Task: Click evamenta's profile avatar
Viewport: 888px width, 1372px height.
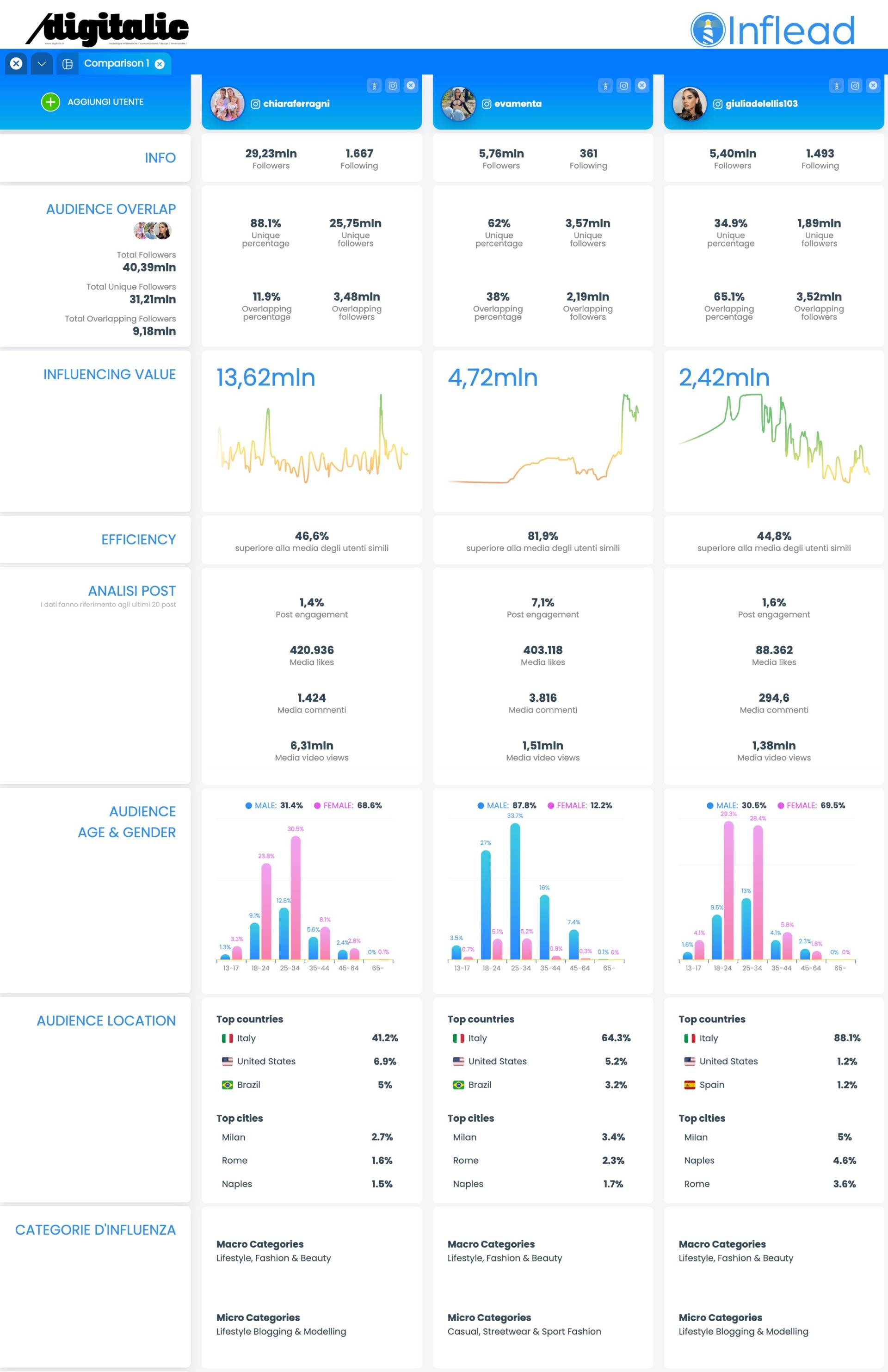Action: click(459, 104)
